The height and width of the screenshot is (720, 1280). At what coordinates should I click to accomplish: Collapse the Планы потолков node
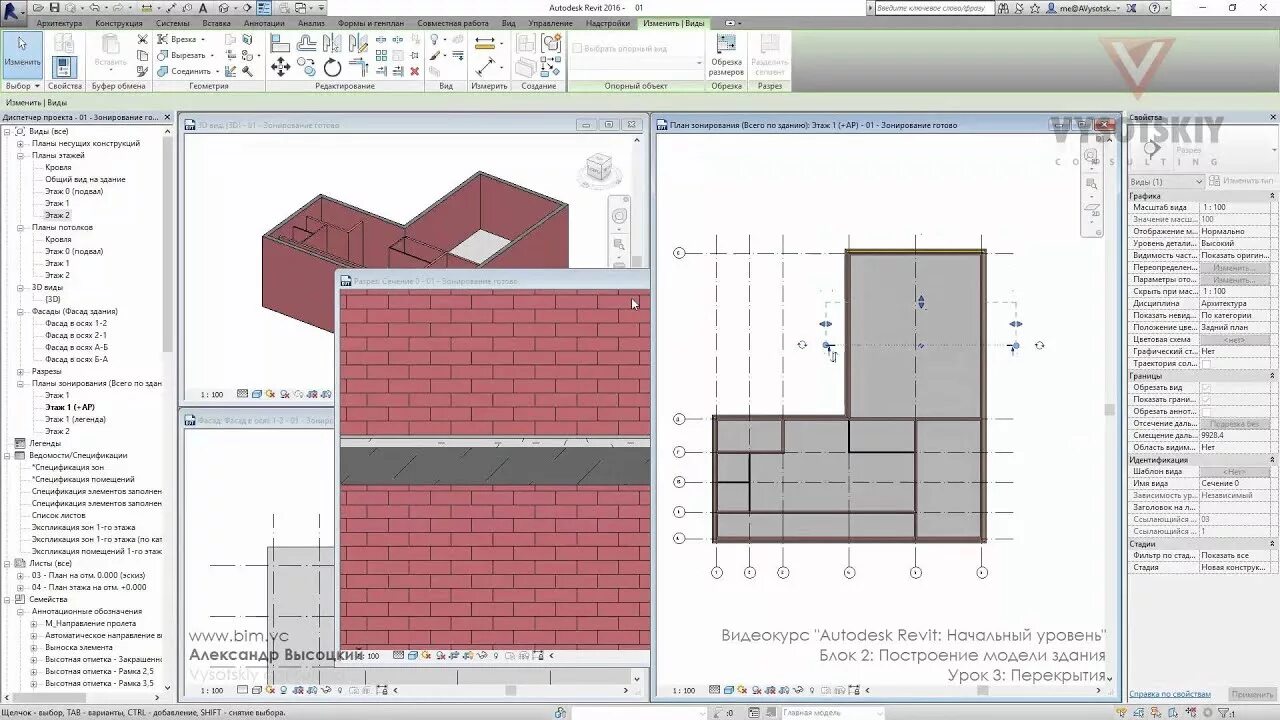(20, 227)
